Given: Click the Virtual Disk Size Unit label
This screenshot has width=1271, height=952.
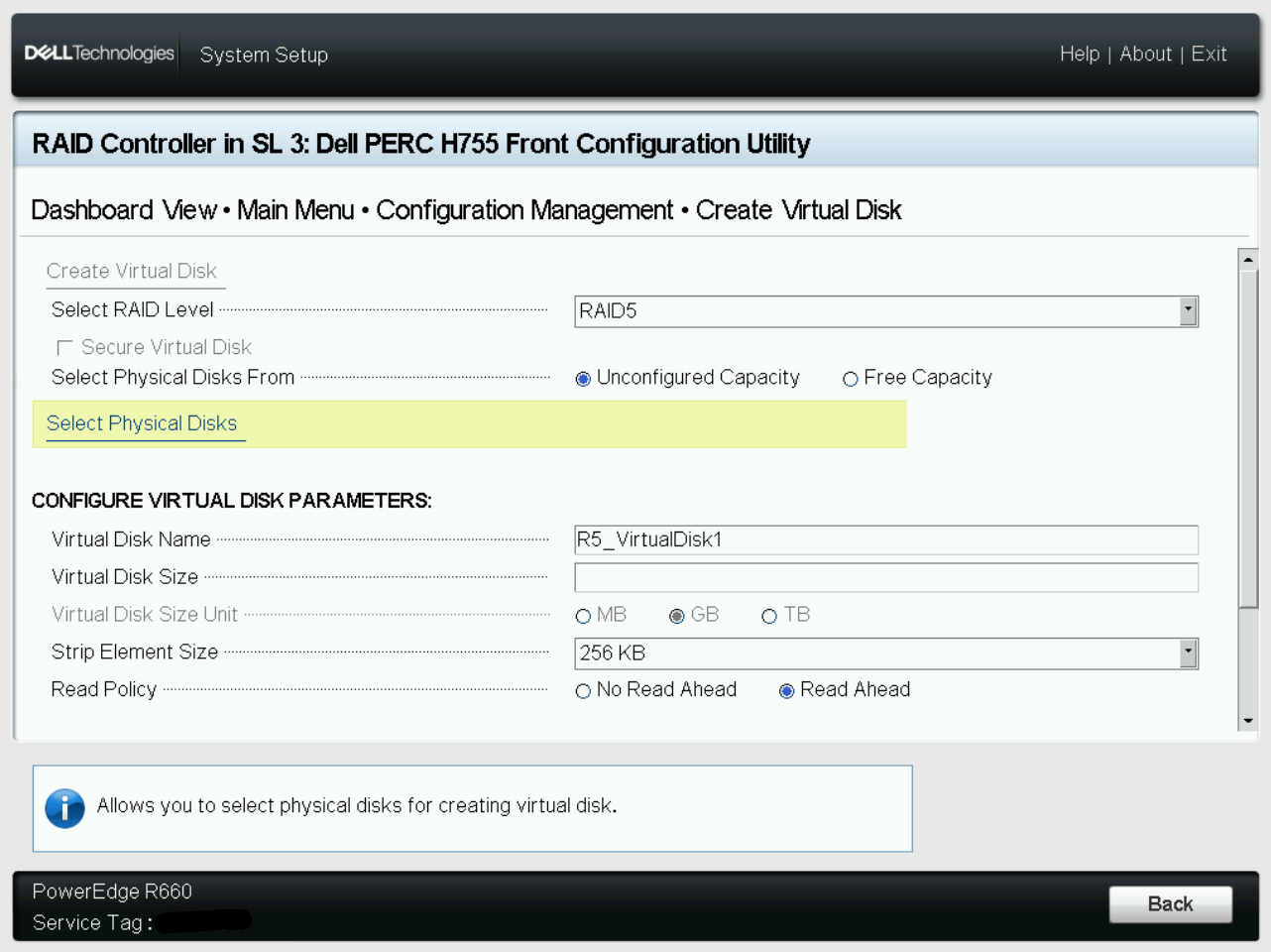Looking at the screenshot, I should click(x=144, y=614).
